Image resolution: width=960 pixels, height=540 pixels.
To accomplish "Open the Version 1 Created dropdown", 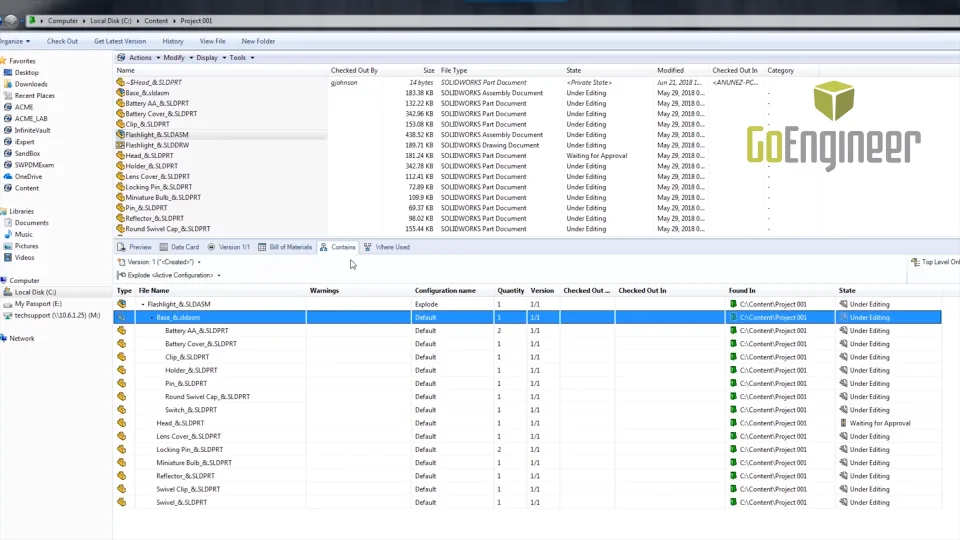I will 199,262.
